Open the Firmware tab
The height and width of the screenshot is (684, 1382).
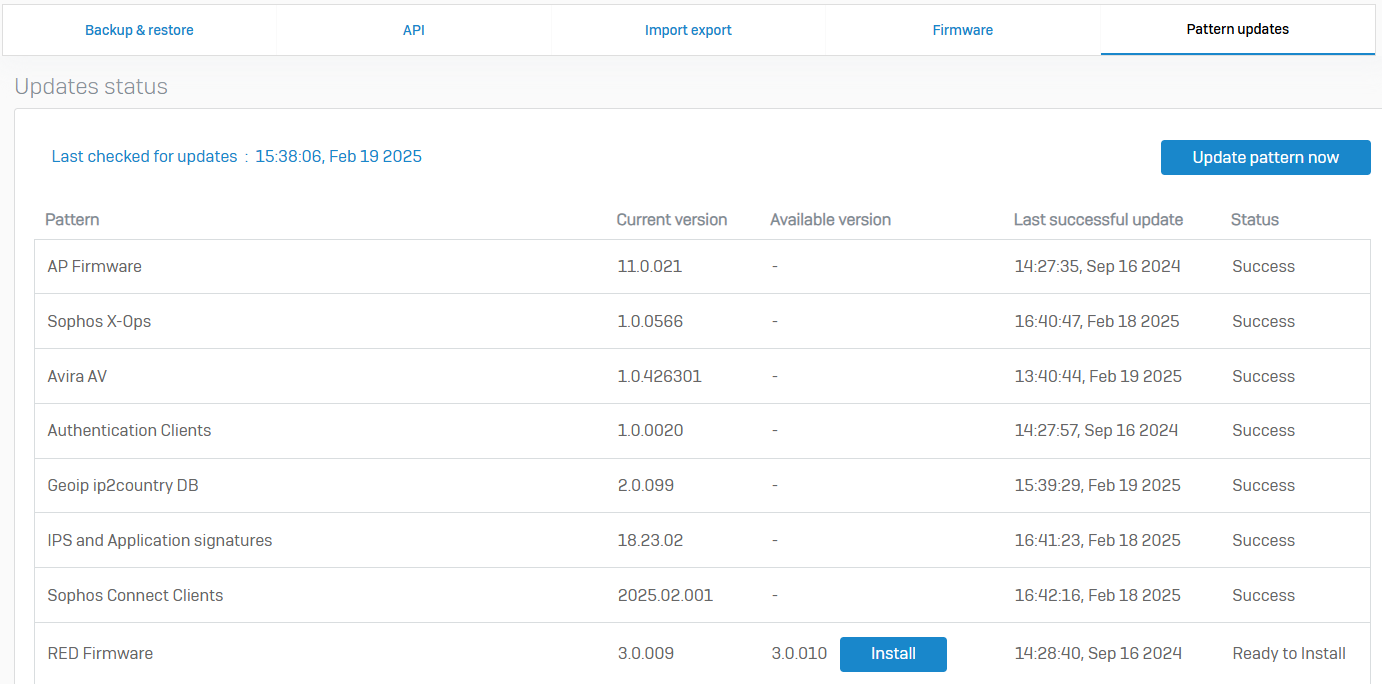coord(962,30)
